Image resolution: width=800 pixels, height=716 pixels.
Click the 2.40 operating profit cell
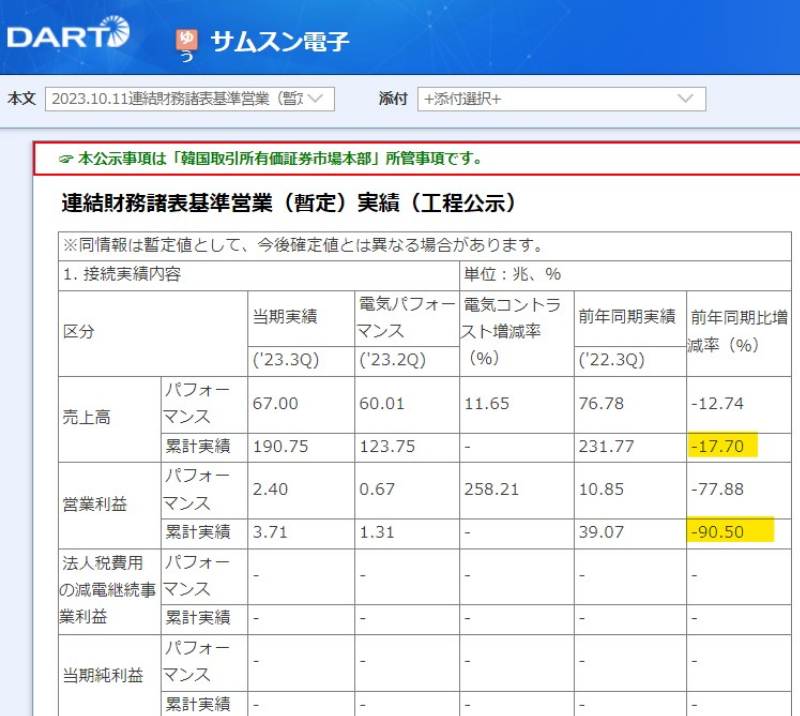tap(301, 490)
